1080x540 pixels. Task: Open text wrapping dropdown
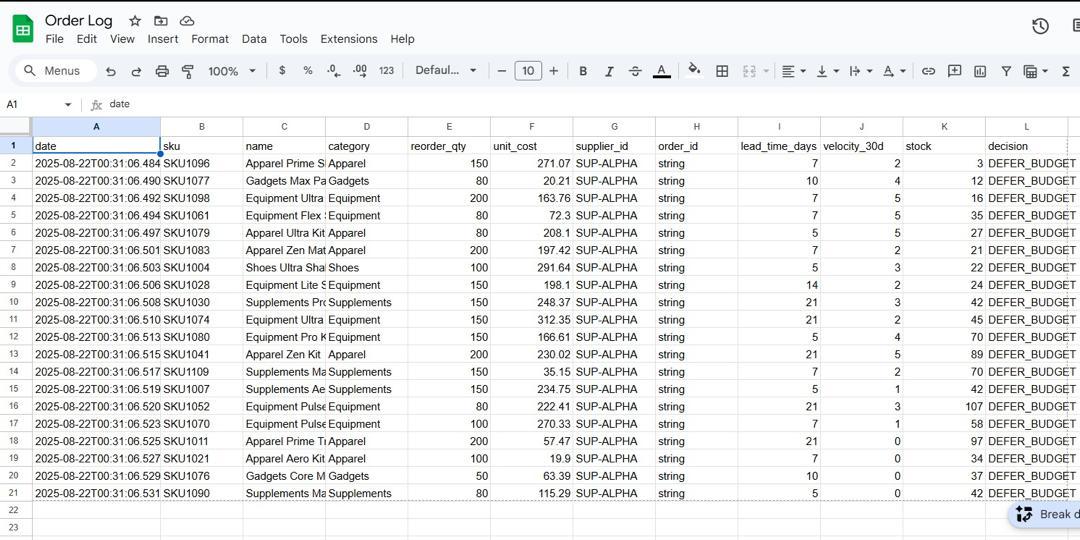click(861, 71)
